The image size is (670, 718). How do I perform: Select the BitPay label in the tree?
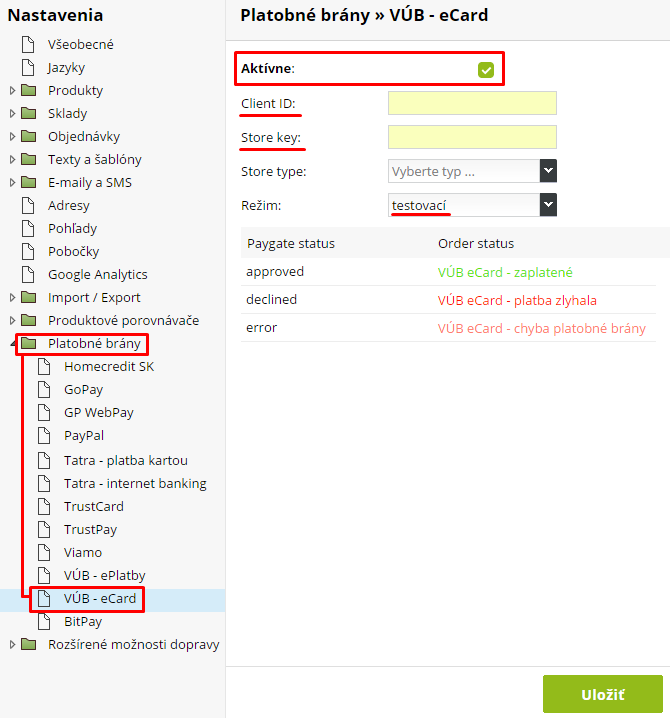pyautogui.click(x=83, y=622)
